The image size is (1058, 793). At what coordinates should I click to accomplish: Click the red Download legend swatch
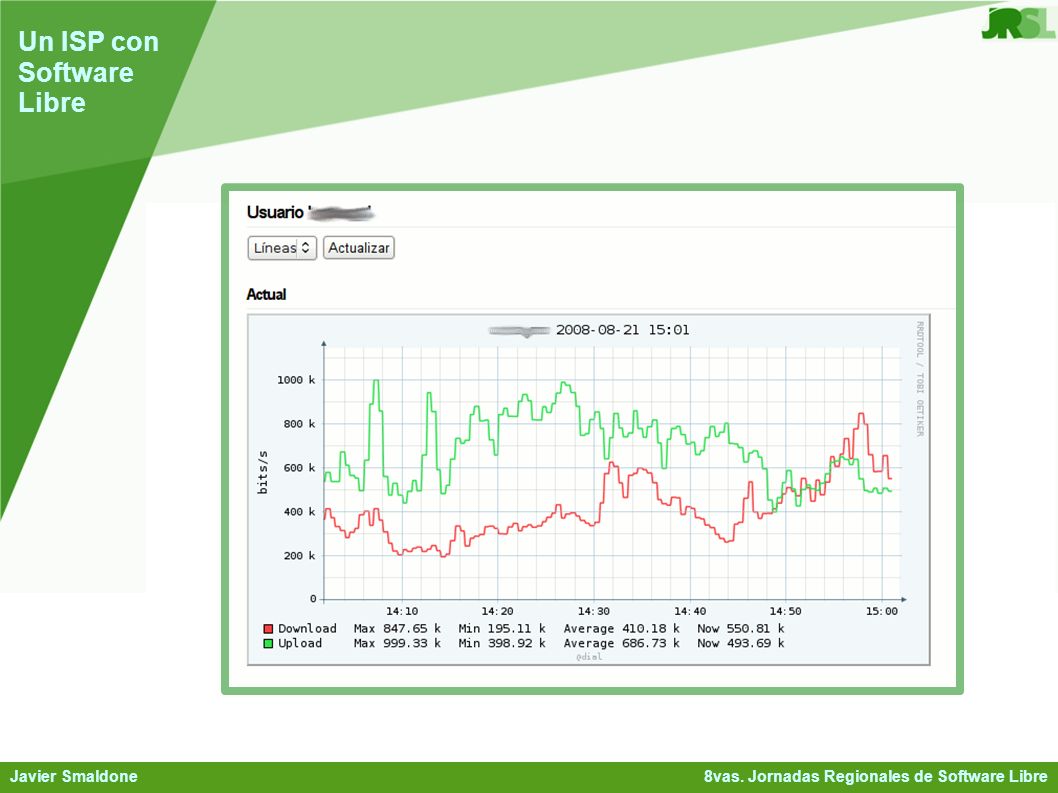[268, 629]
